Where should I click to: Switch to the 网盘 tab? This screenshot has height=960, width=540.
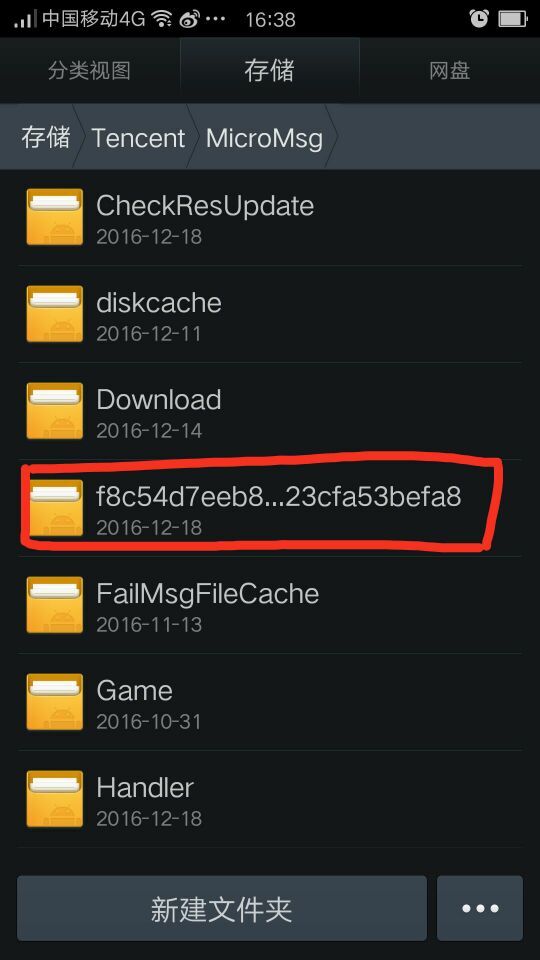coord(449,70)
